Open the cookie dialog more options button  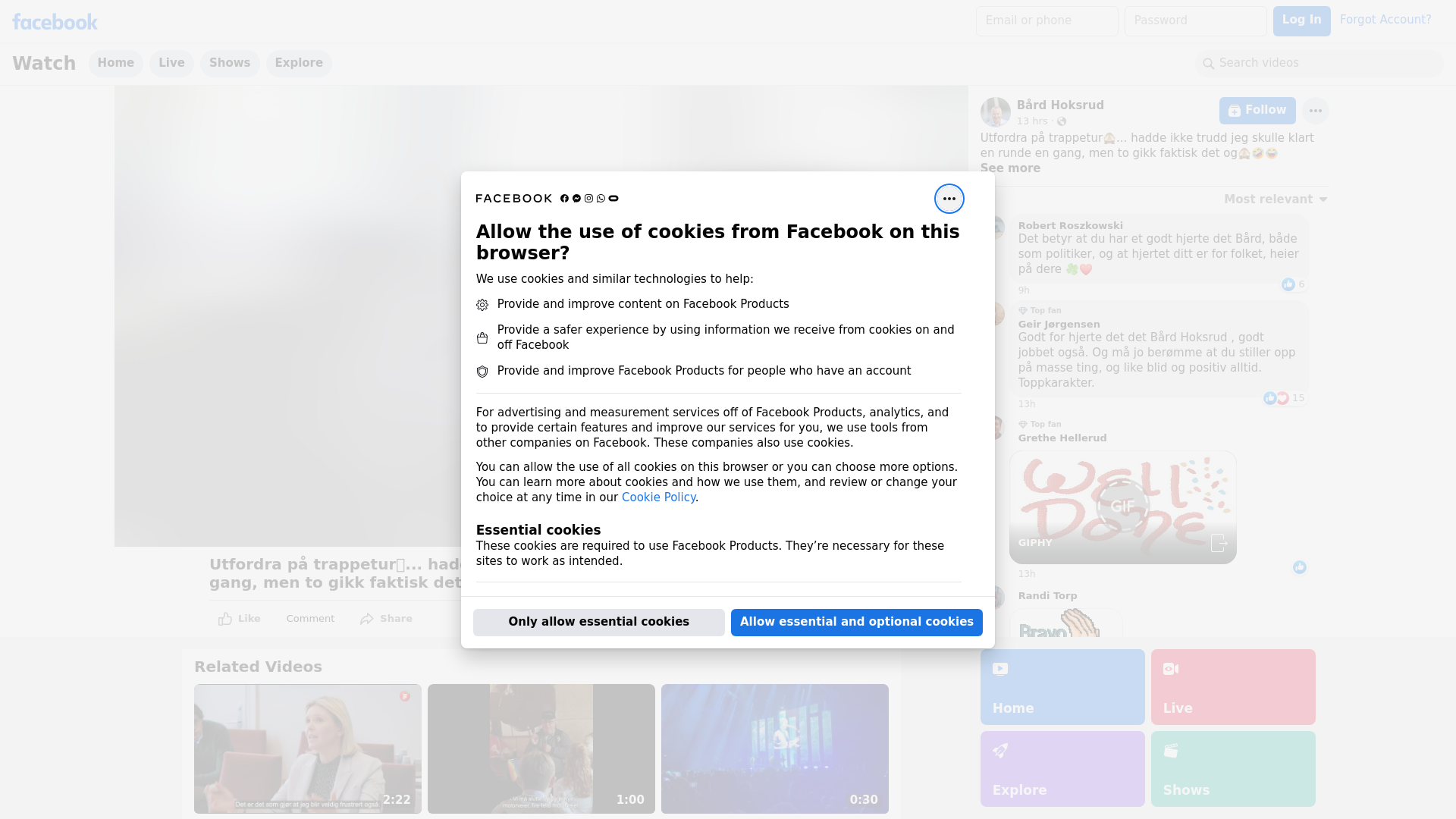point(949,199)
